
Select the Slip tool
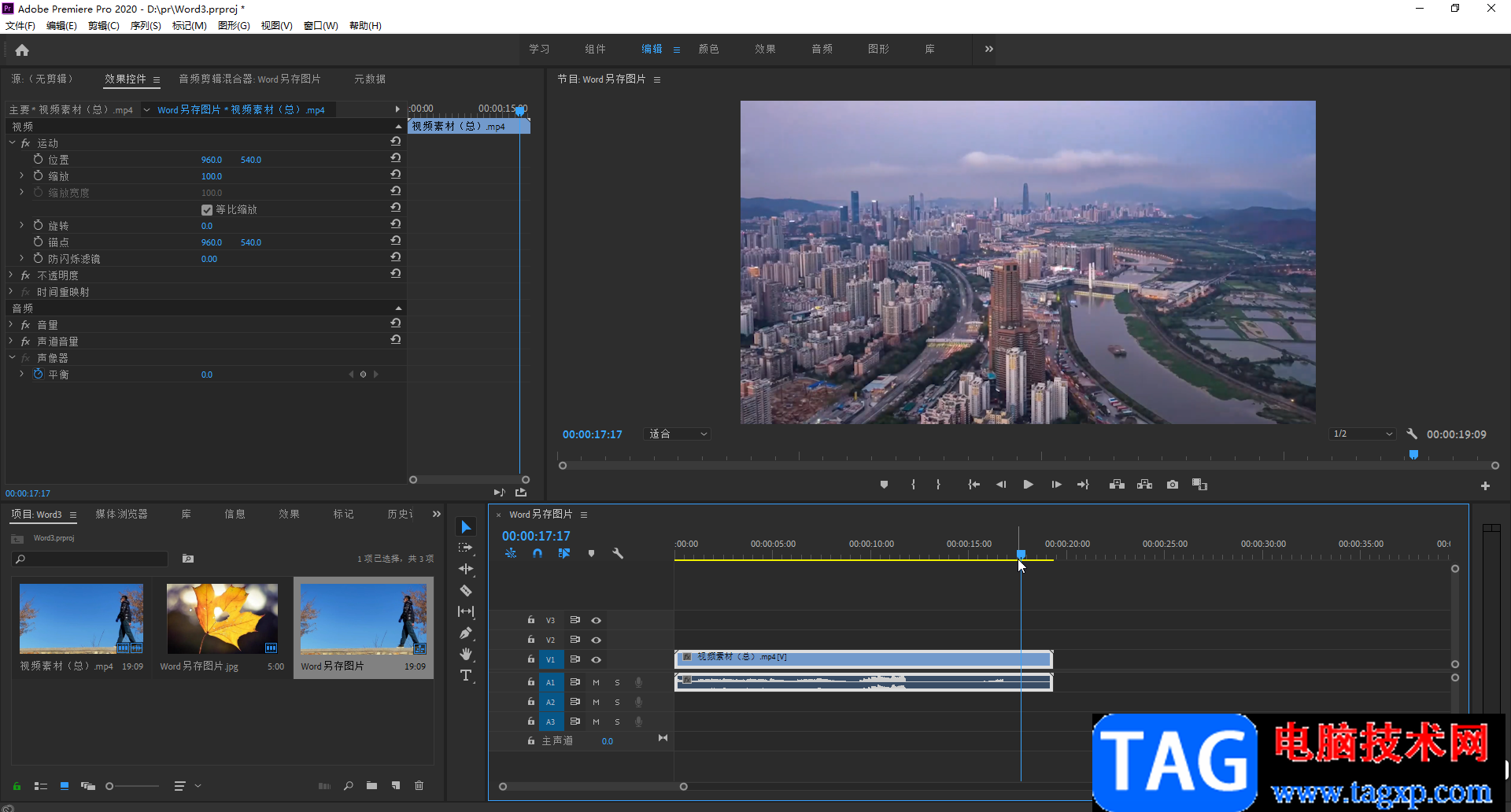[466, 611]
